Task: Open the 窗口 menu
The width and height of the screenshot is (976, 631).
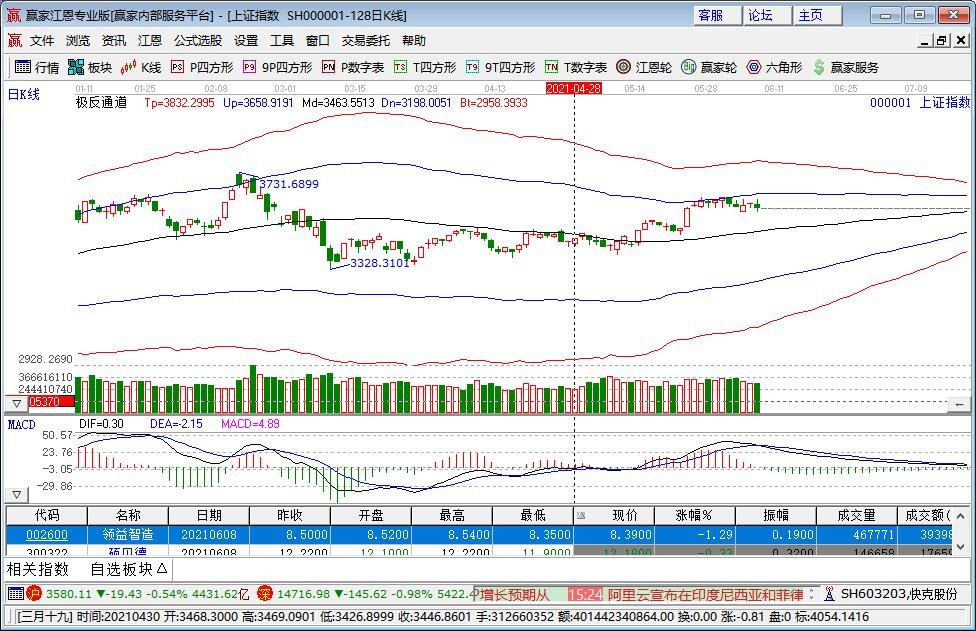Action: click(x=317, y=40)
